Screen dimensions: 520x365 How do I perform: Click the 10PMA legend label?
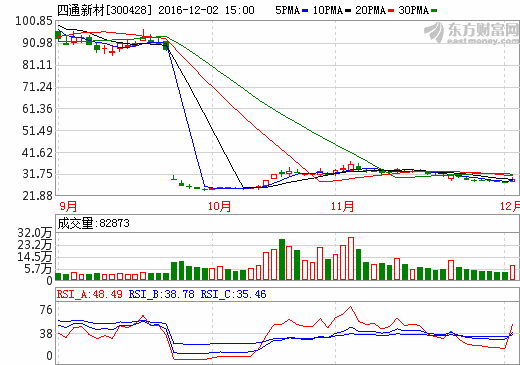328,10
